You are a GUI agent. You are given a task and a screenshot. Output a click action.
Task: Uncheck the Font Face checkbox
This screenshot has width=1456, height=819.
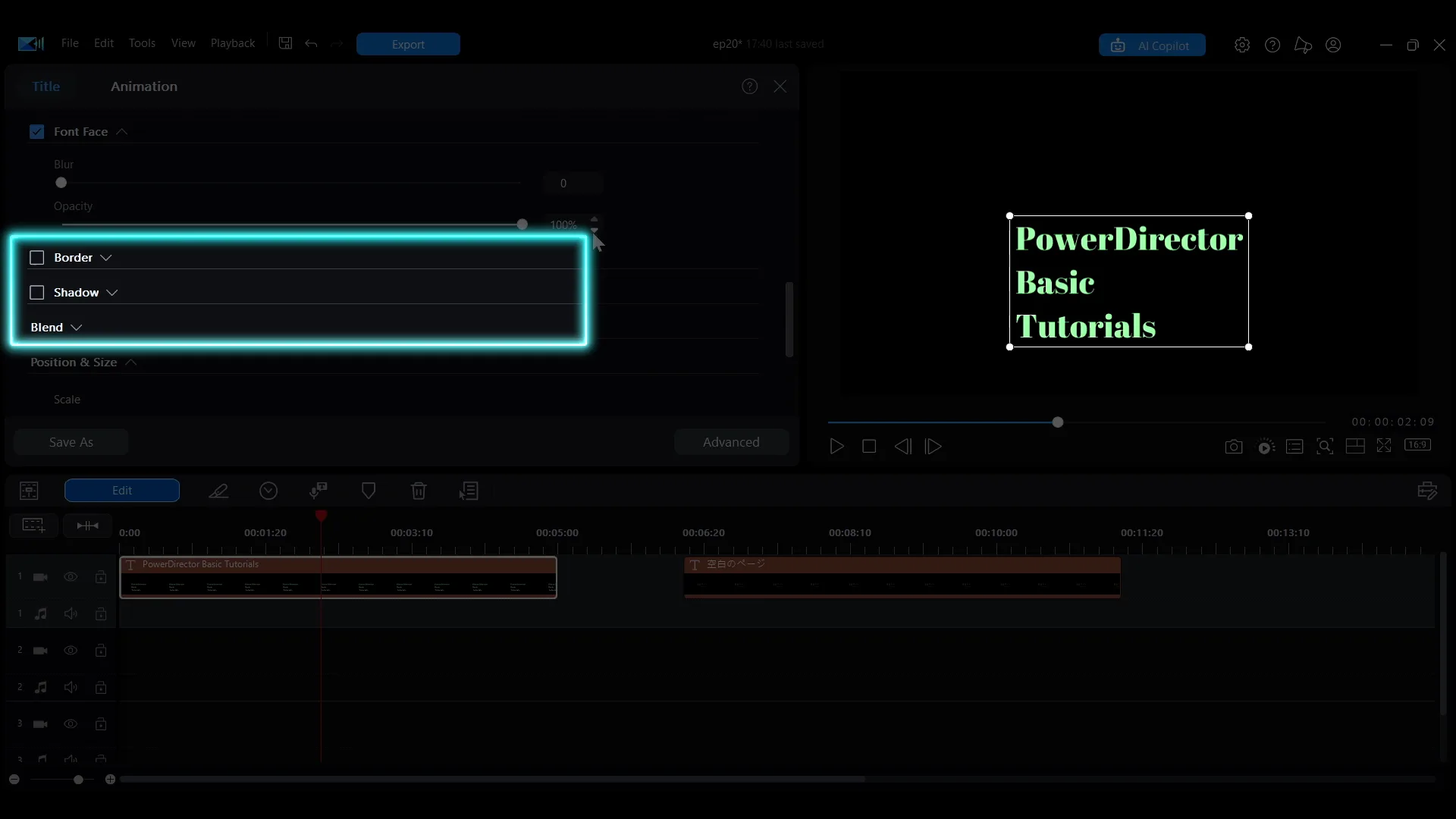pyautogui.click(x=36, y=132)
